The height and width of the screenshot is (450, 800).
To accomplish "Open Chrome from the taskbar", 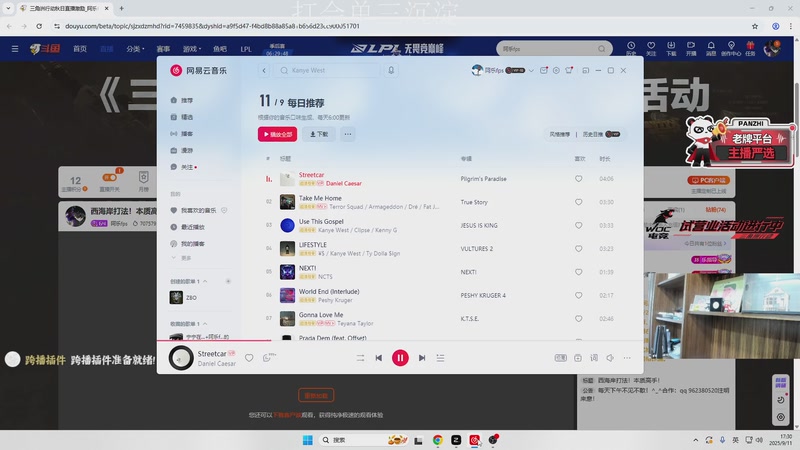I will coord(438,440).
